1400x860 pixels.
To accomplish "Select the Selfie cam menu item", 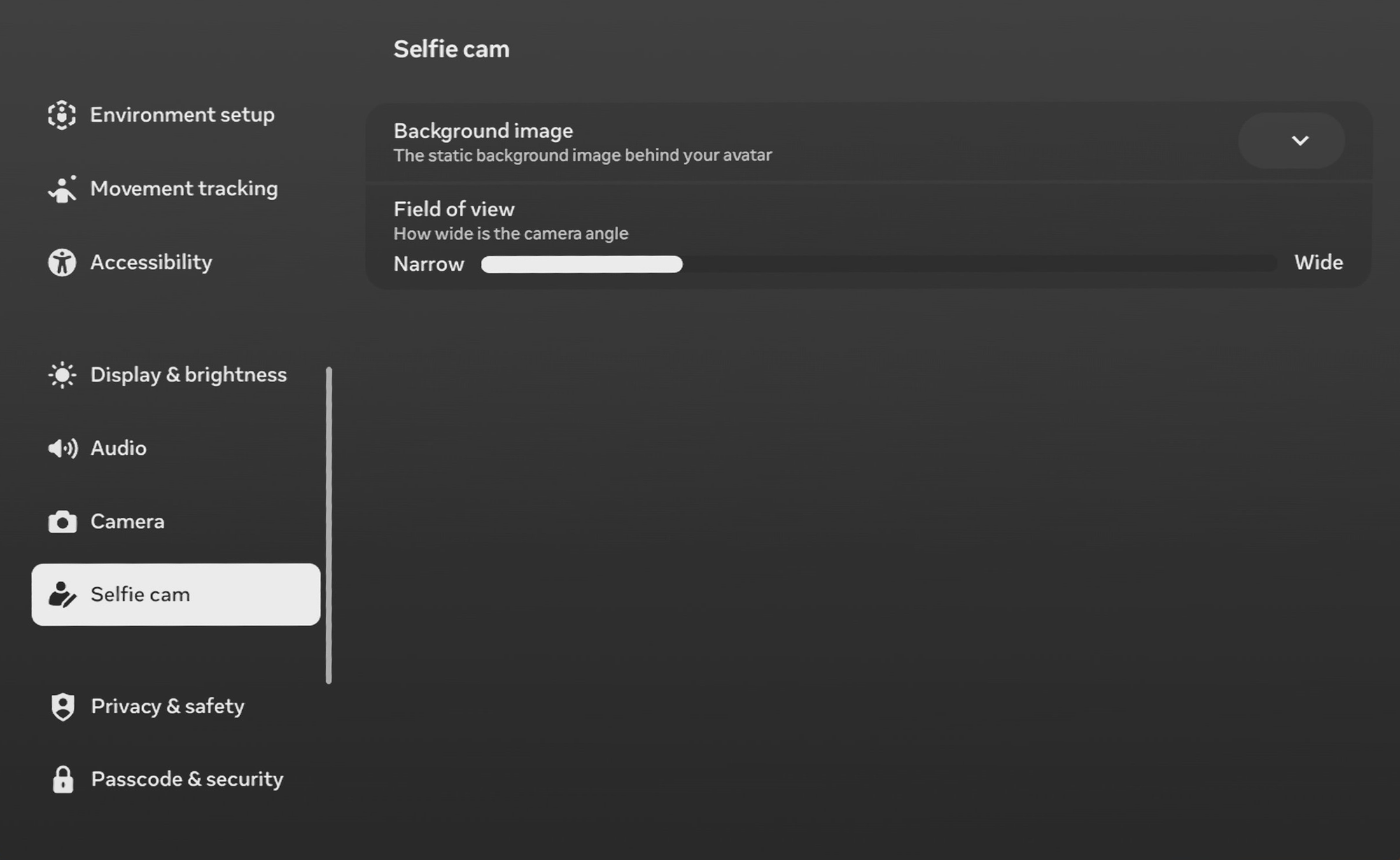I will (x=175, y=595).
